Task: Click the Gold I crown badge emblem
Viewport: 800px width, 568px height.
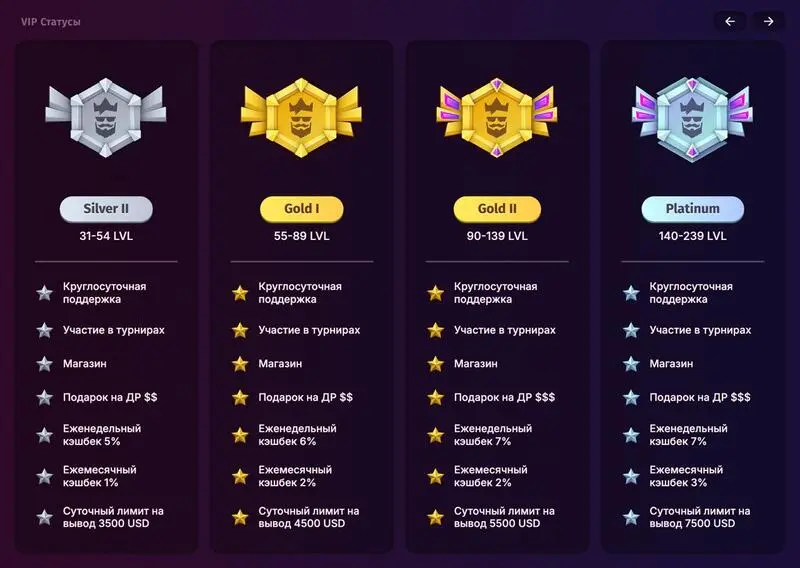Action: (x=301, y=114)
